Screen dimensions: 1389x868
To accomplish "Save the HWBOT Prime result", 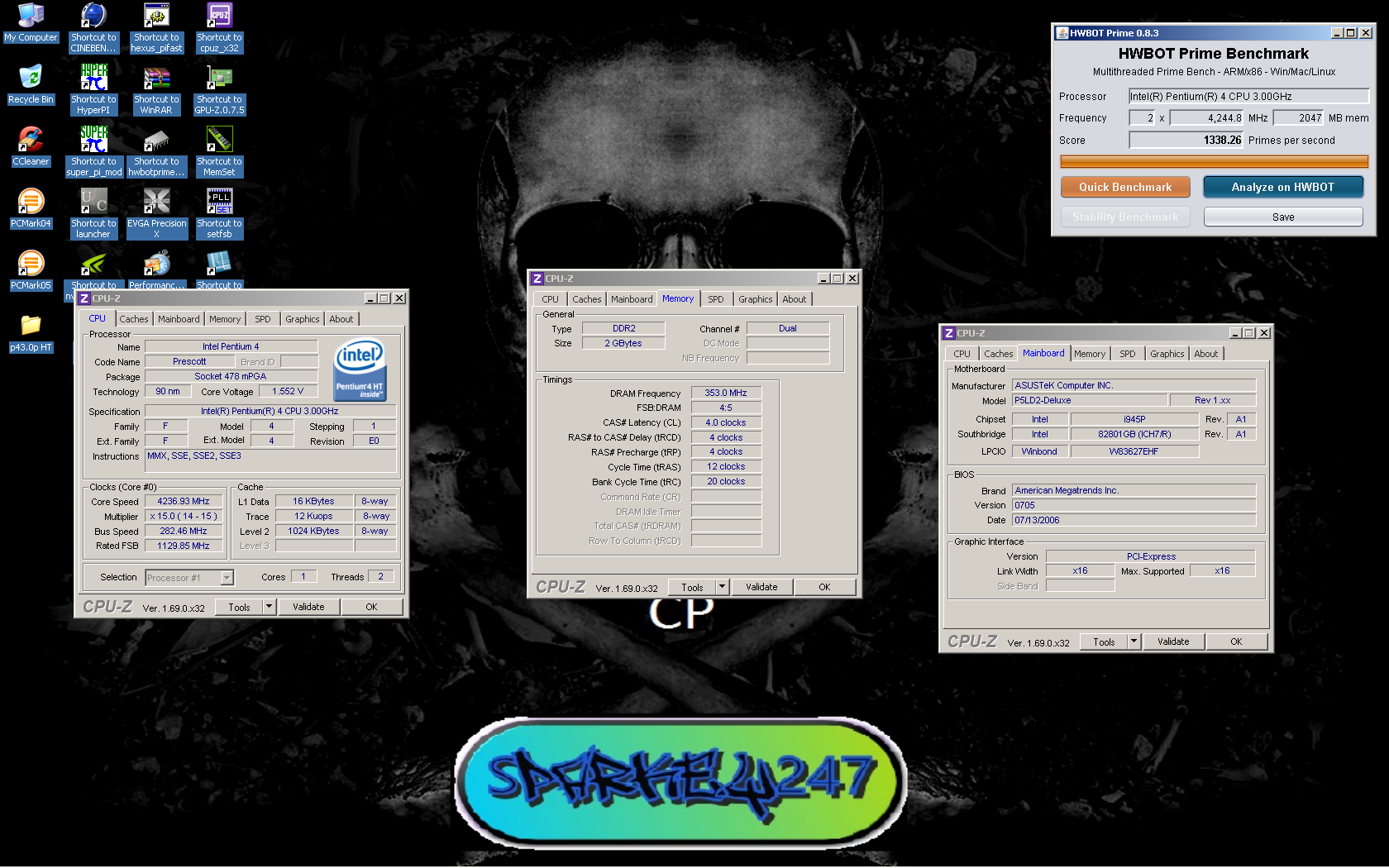I will pyautogui.click(x=1283, y=217).
